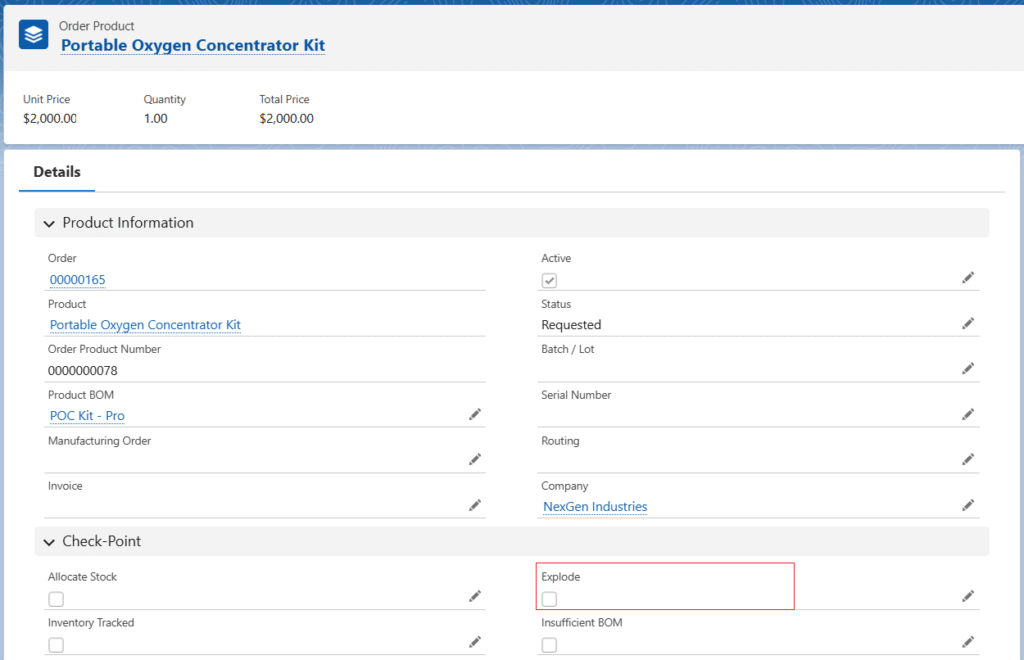Collapse the Check-Point section
The width and height of the screenshot is (1024, 660).
pyautogui.click(x=49, y=542)
